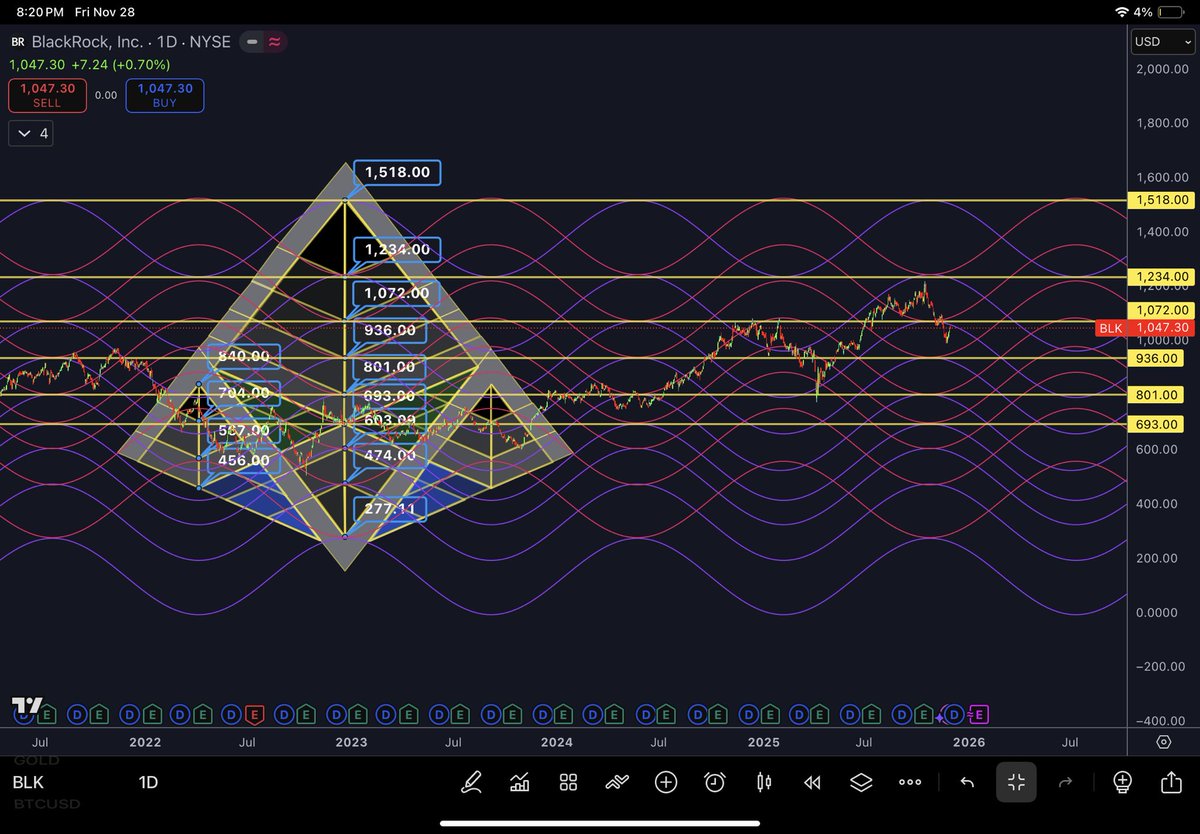1200x834 pixels.
Task: Tap the yellow 1,072.00 price axis label
Action: click(x=1161, y=310)
